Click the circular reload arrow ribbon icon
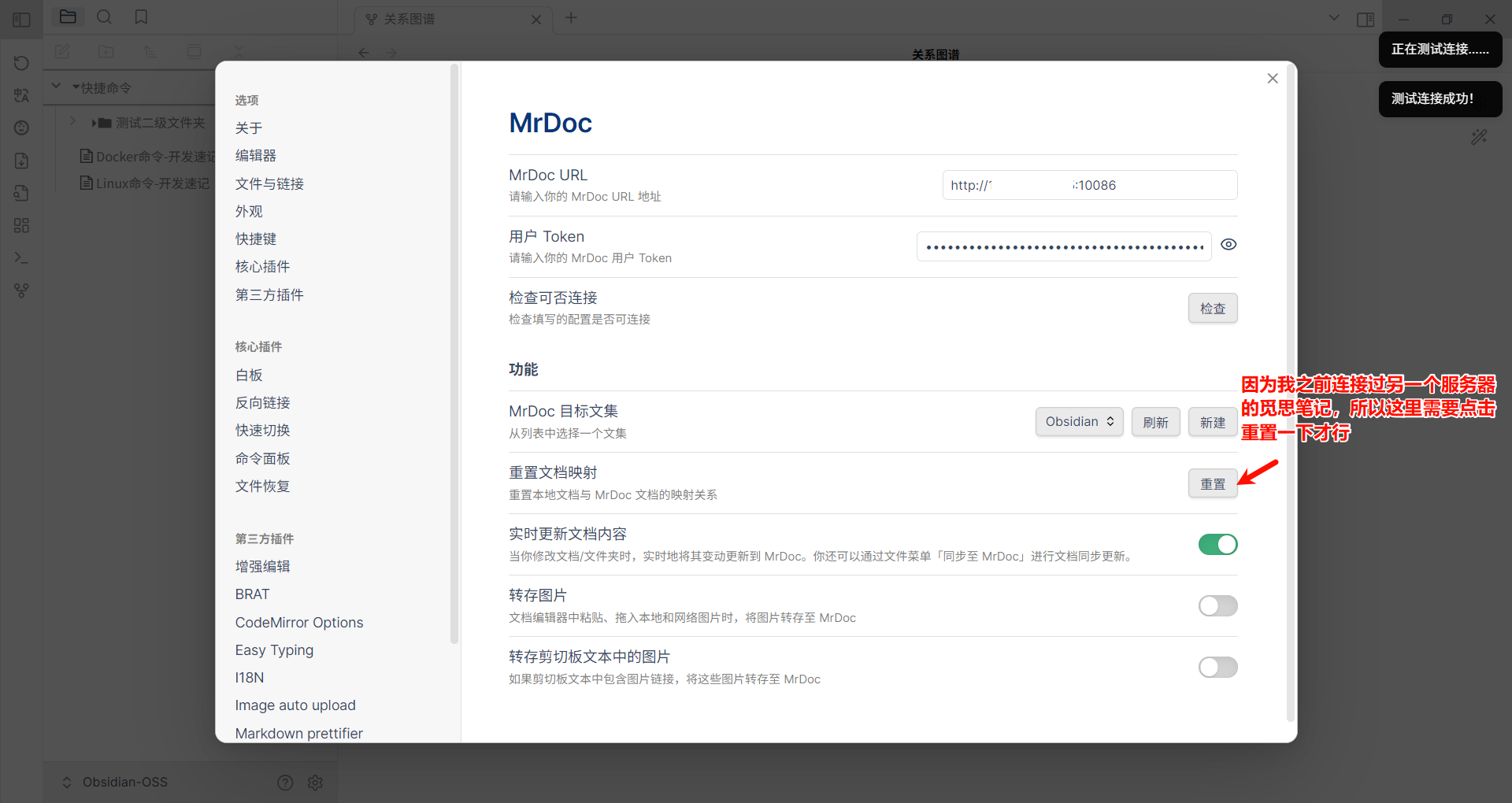This screenshot has height=803, width=1512. click(21, 63)
